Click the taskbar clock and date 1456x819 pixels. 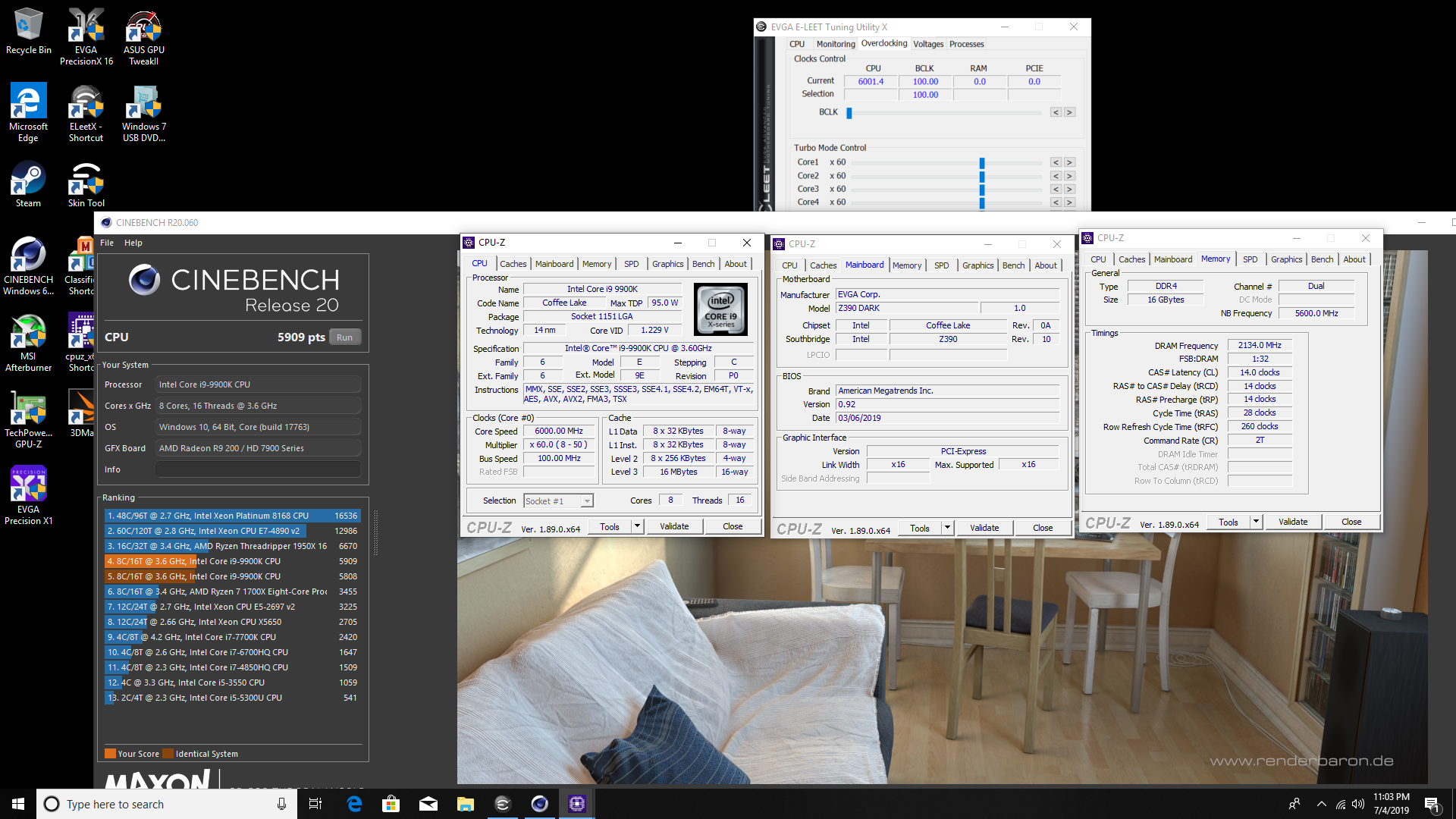pyautogui.click(x=1392, y=804)
